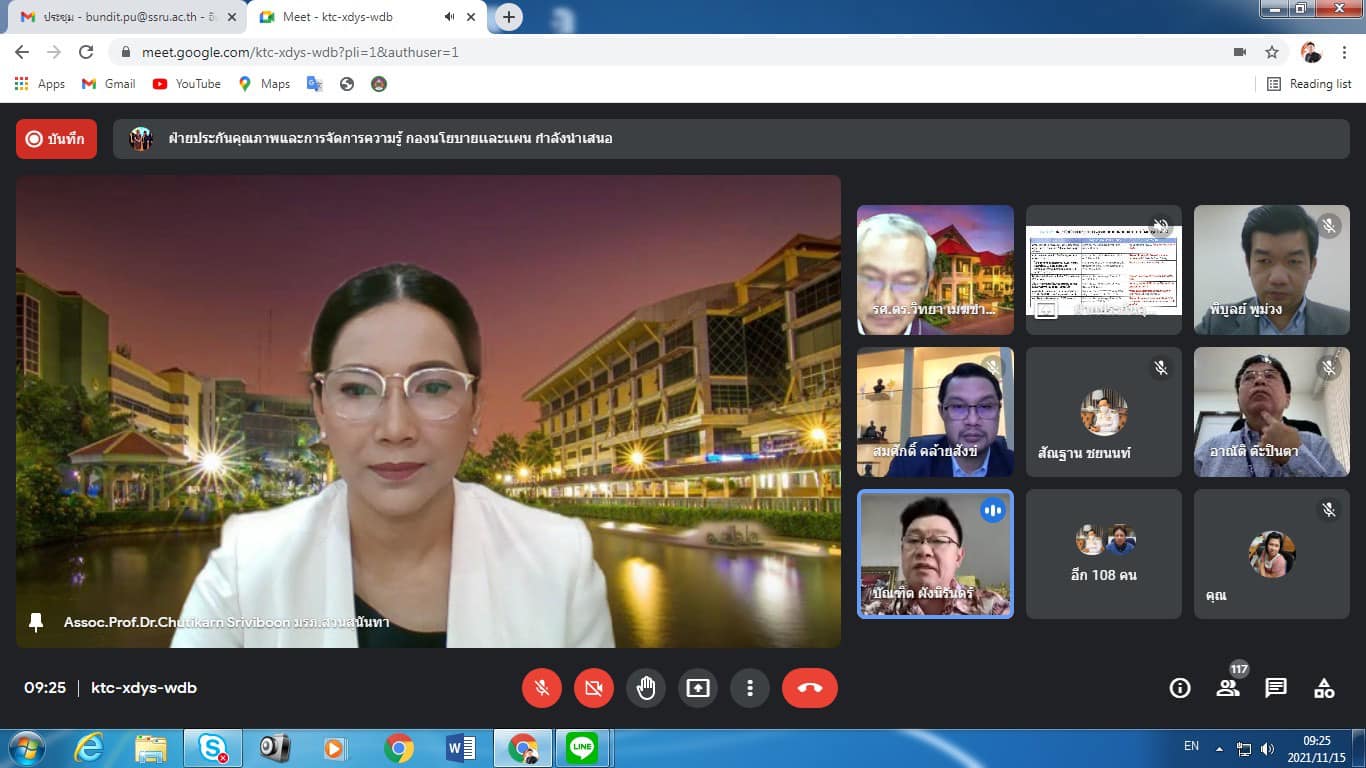Open a new browser tab
Screen dimensions: 1366x768
[x=509, y=17]
